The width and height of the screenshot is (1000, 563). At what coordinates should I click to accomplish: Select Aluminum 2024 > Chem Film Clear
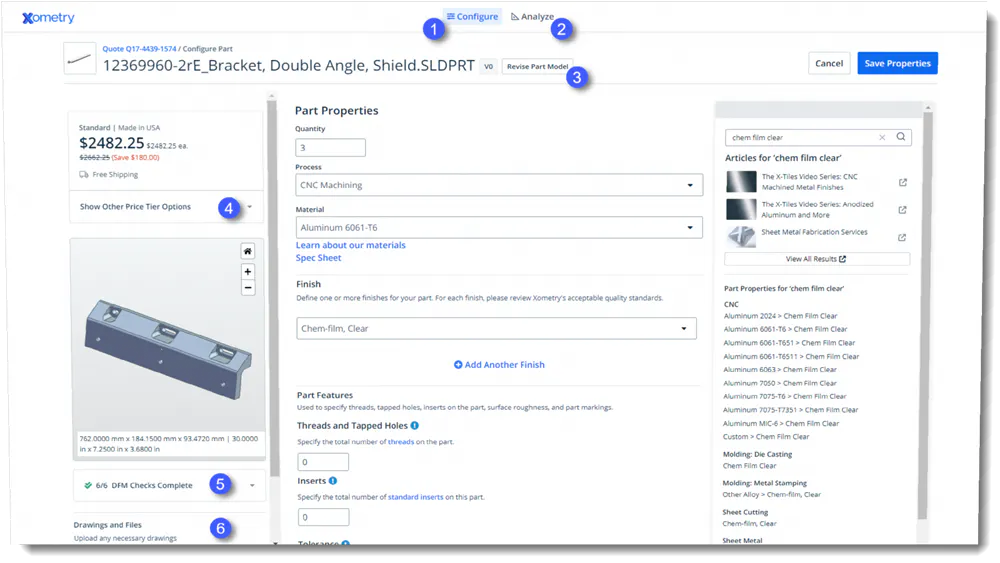(x=780, y=316)
